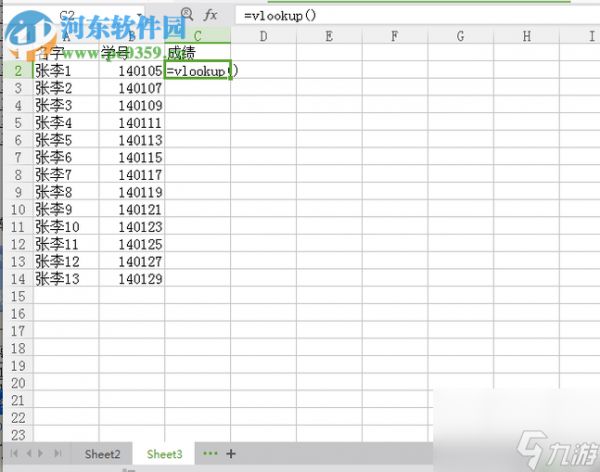This screenshot has width=600, height=472.
Task: Click the fx insert function icon
Action: click(x=211, y=16)
